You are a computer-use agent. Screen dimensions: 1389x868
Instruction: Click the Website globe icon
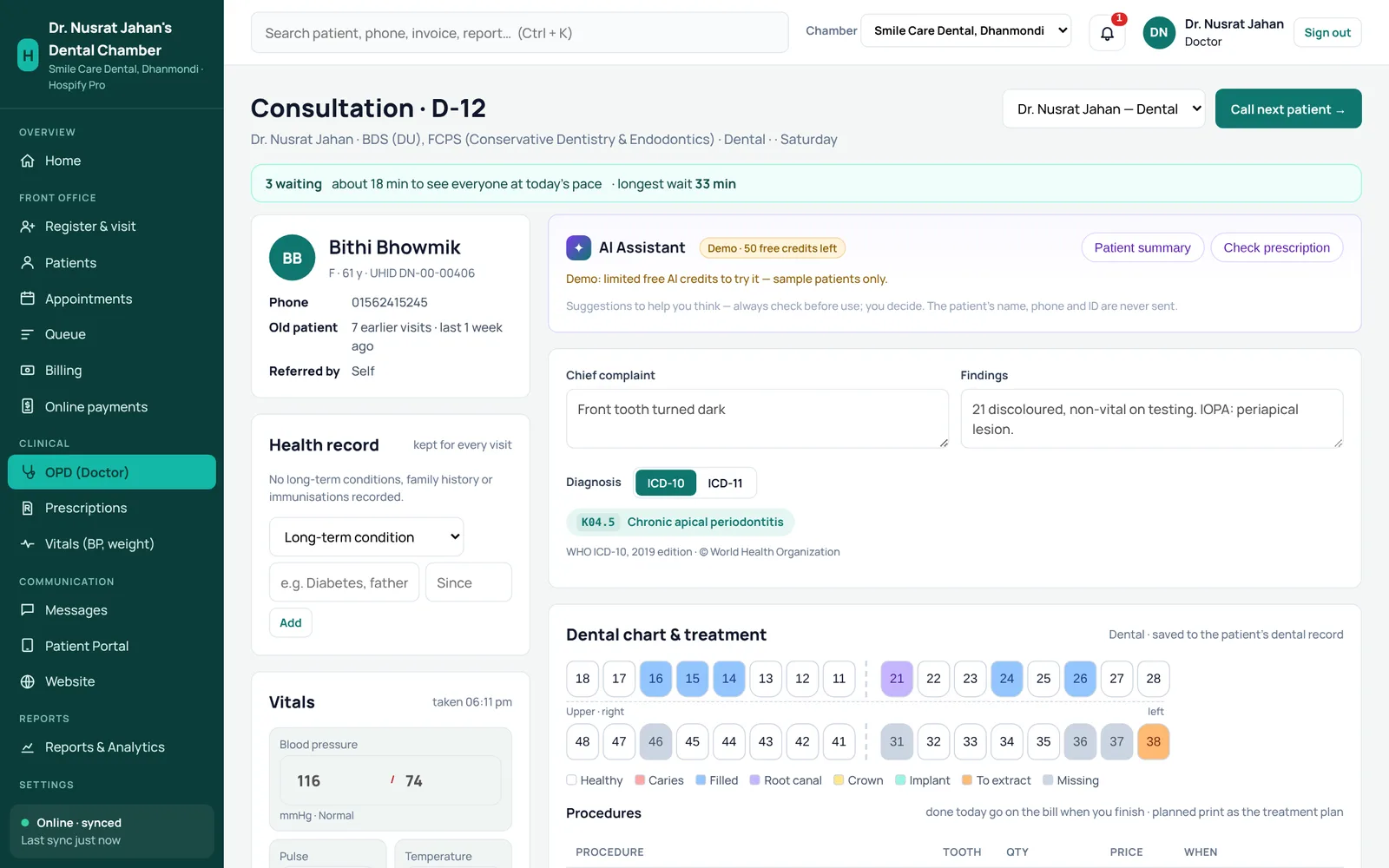28,681
